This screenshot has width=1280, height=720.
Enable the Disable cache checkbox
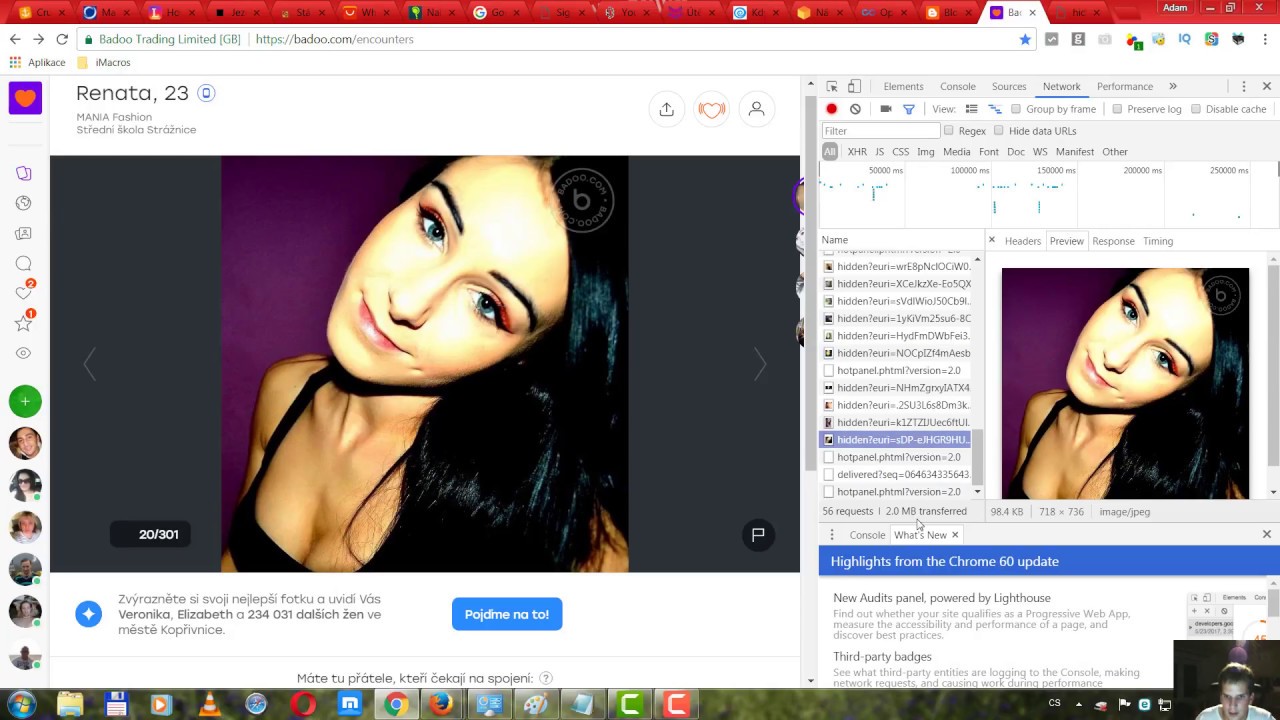click(1196, 109)
